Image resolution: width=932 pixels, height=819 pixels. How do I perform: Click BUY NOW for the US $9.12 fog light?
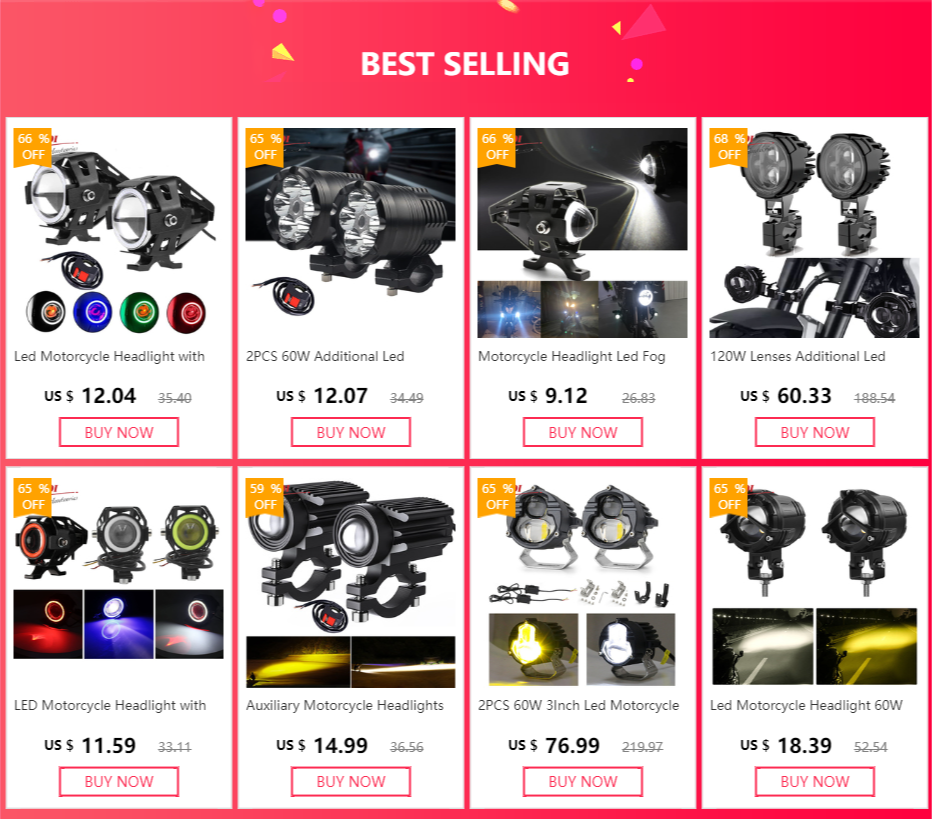pyautogui.click(x=582, y=432)
